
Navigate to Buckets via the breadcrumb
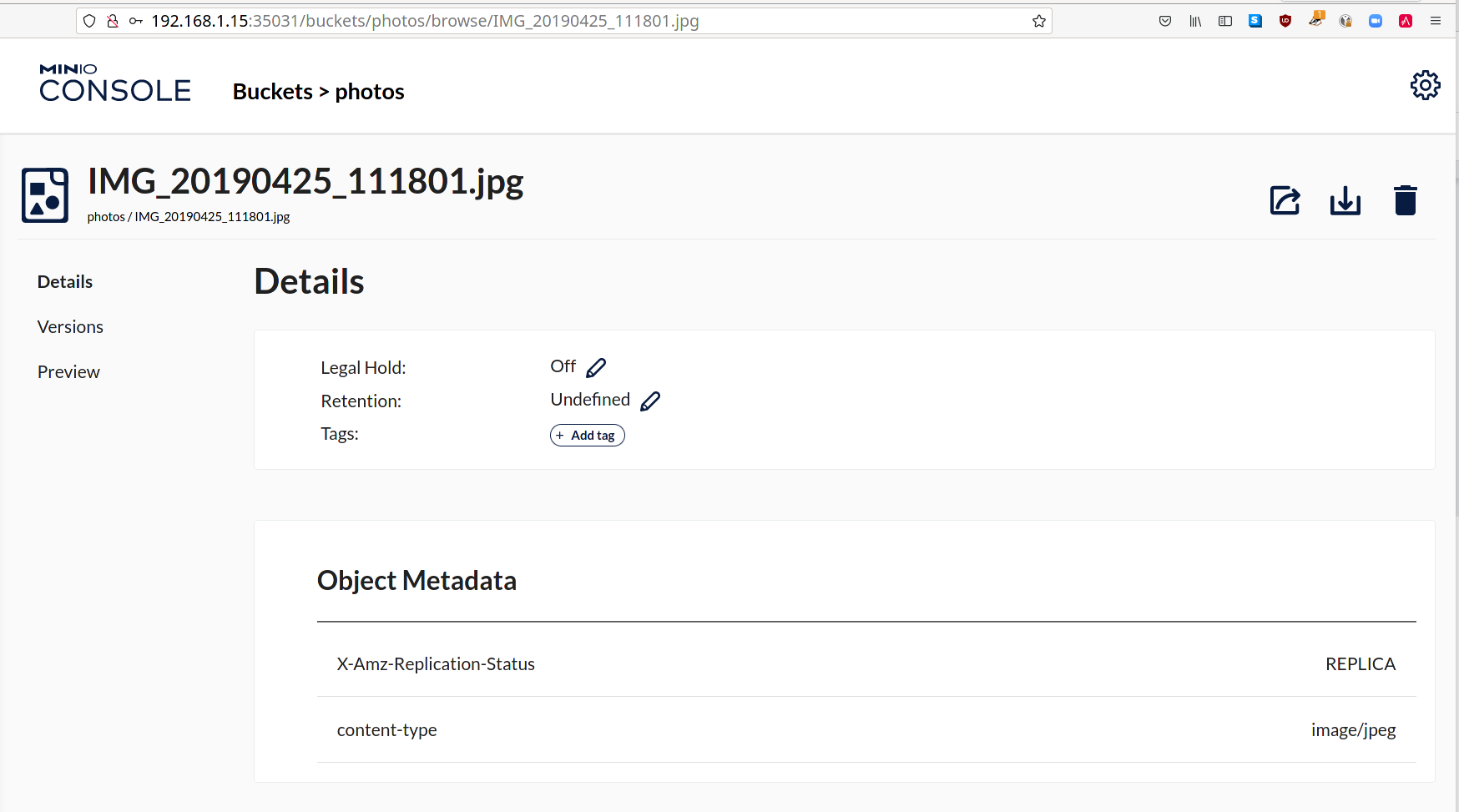click(x=272, y=92)
